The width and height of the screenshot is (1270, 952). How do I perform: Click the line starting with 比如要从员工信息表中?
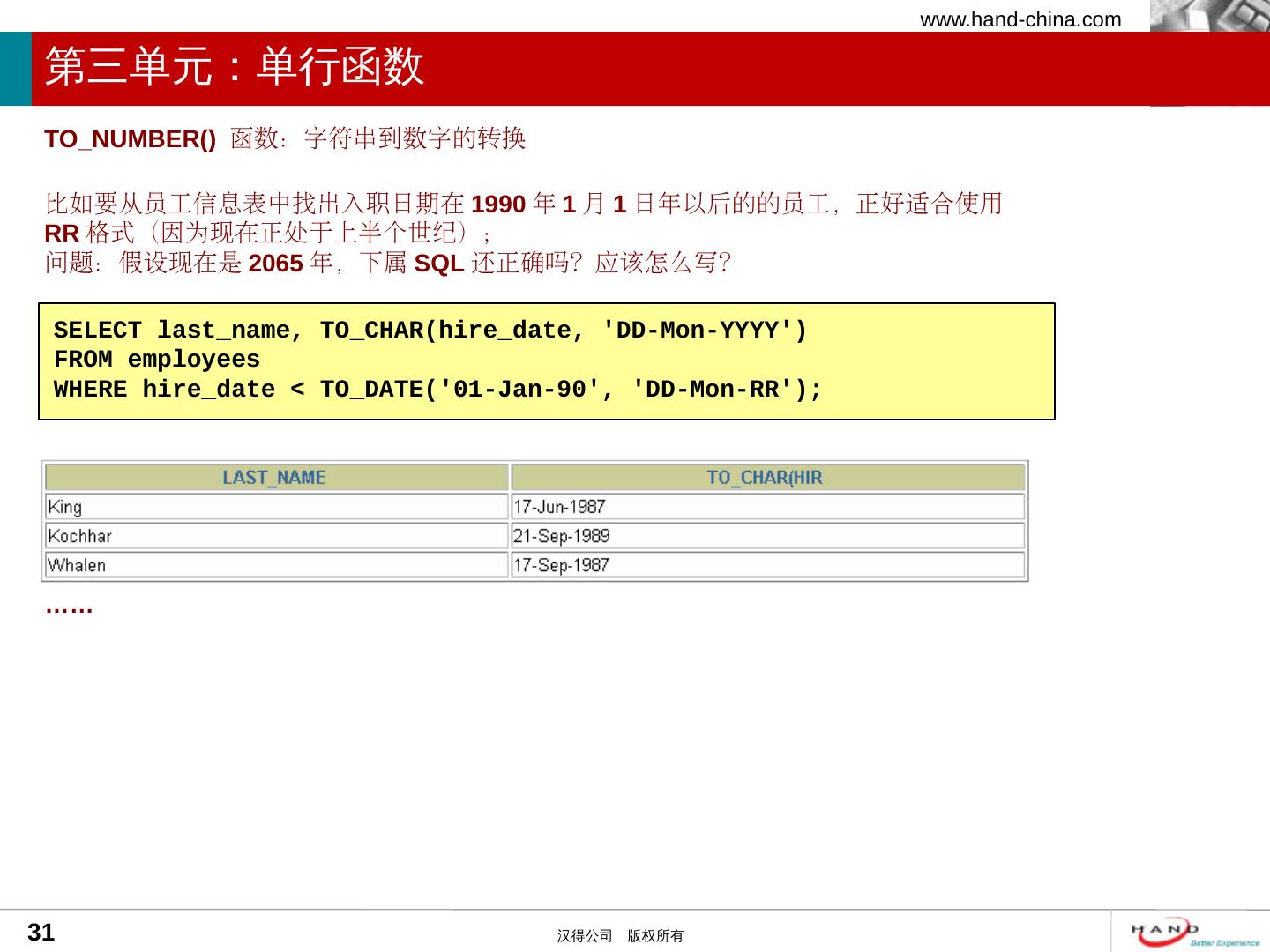pos(523,204)
